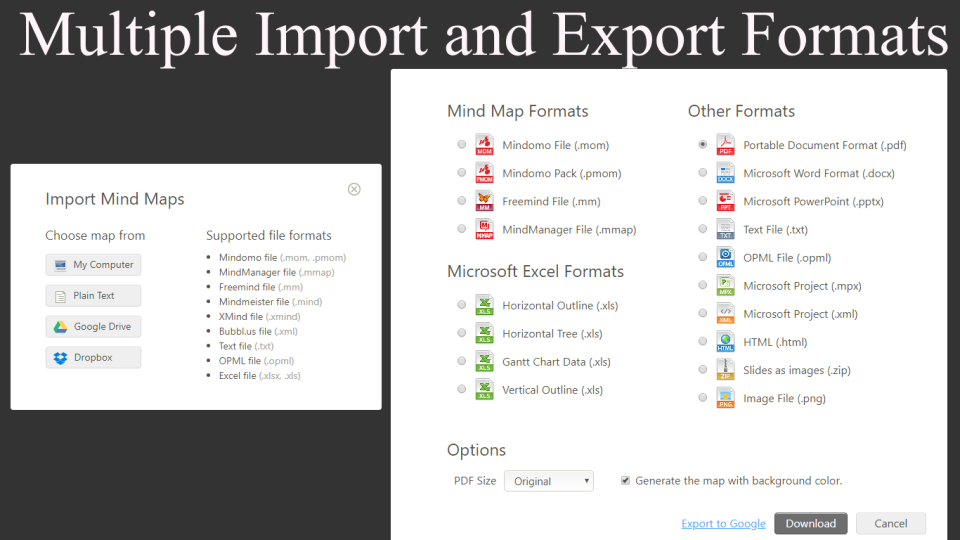Click the Mindmeister file (.mind) list item
960x540 pixels.
[x=271, y=302]
